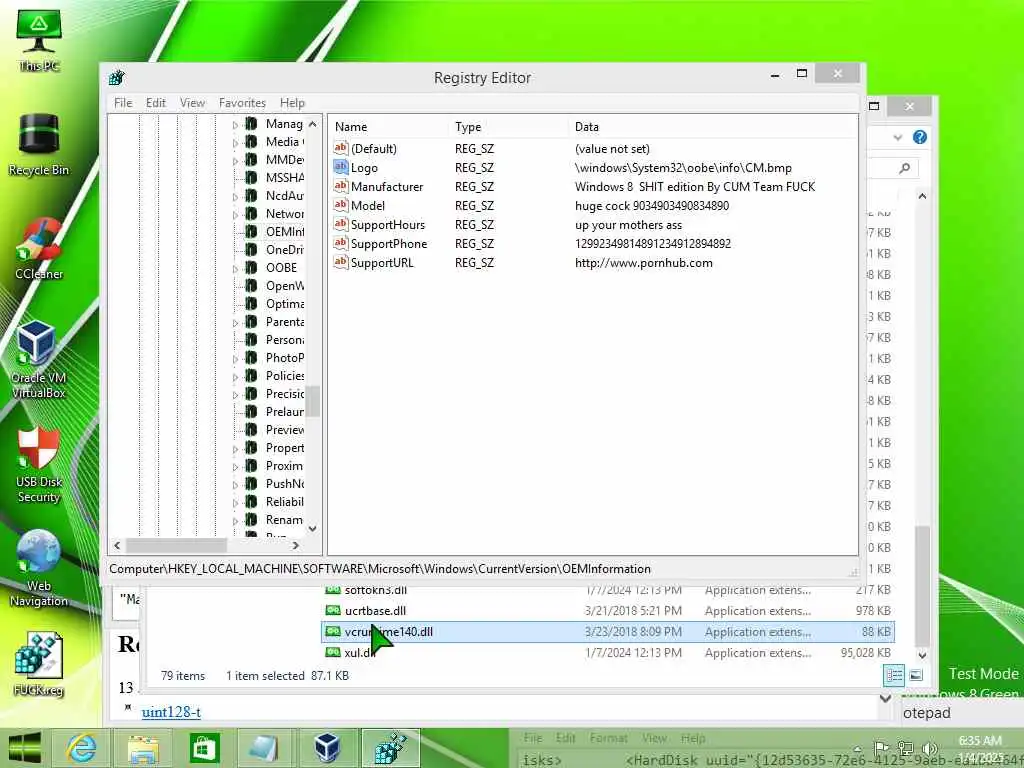Expand the Explorer ribbon chevron

click(x=897, y=137)
